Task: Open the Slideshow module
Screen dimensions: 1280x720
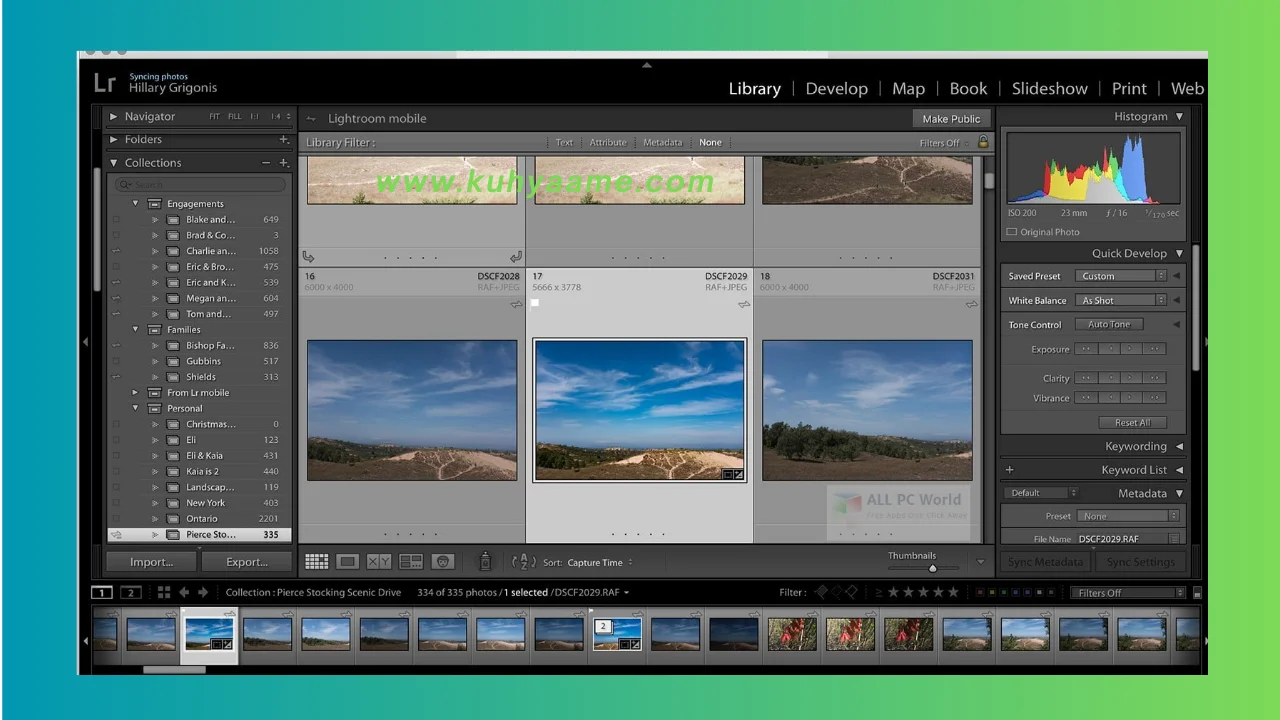Action: click(1049, 89)
